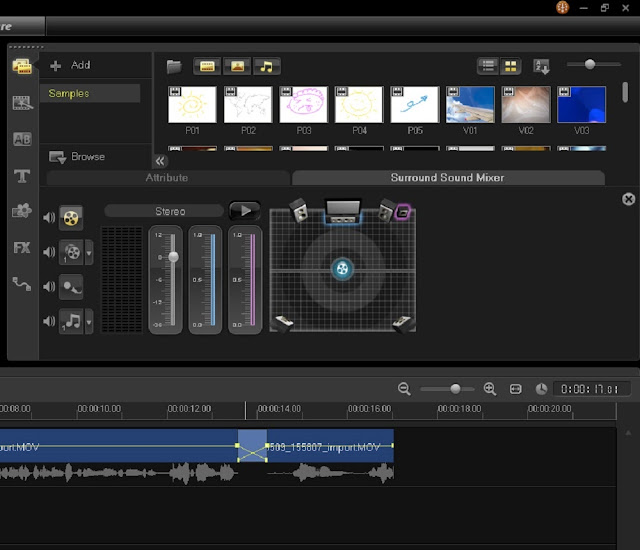Switch library to thumbnail view
This screenshot has height=550, width=640.
[511, 66]
